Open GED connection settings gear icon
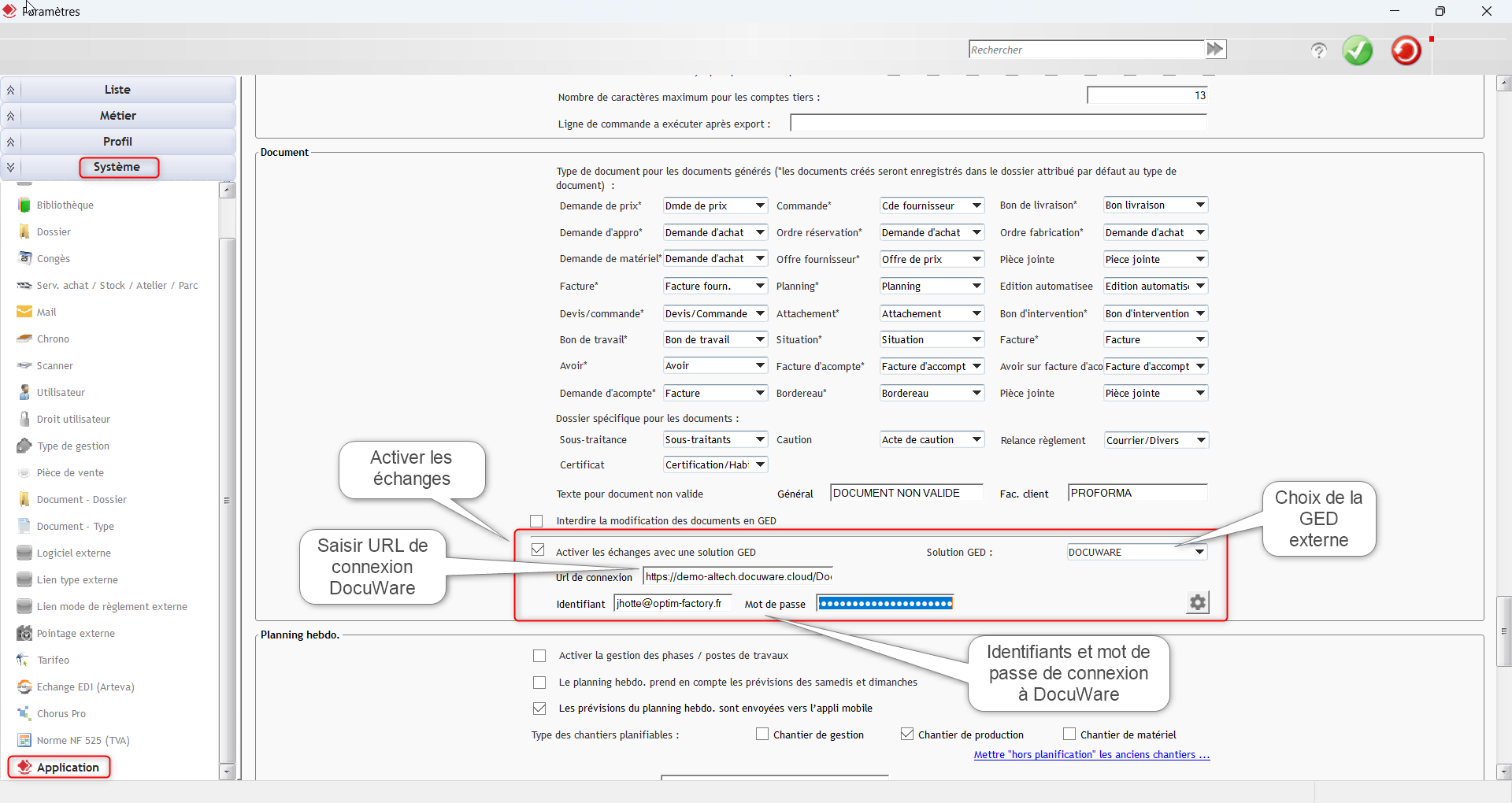The width and height of the screenshot is (1512, 803). [x=1197, y=602]
